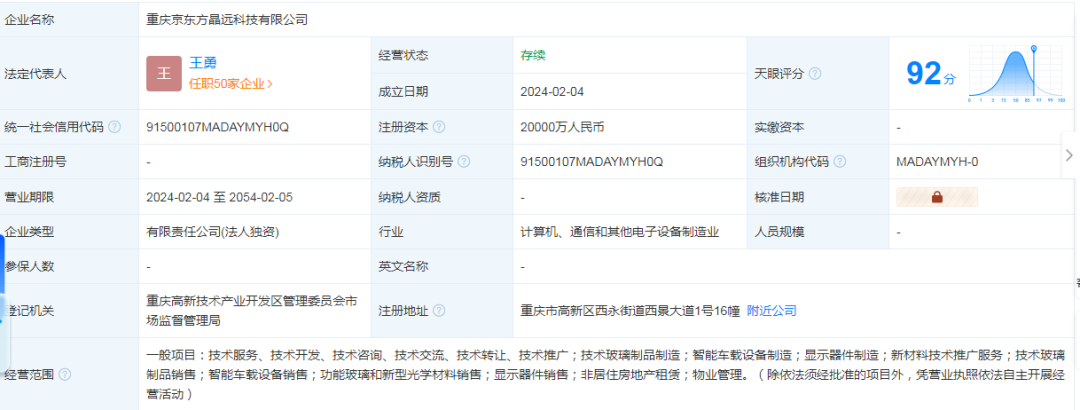Click the 92分 score value
The width and height of the screenshot is (1080, 410).
(x=923, y=73)
